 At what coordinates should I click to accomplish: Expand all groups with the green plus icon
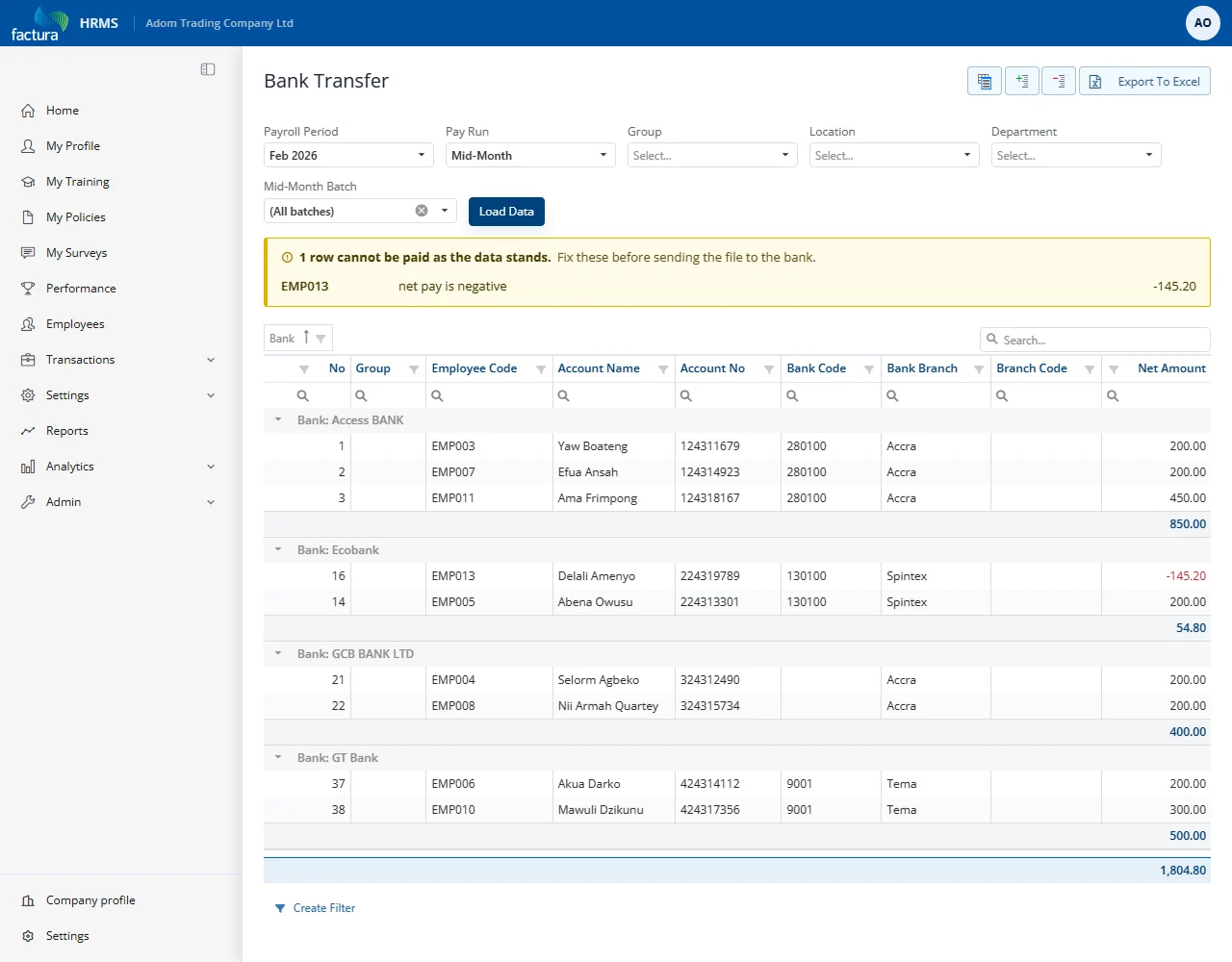[x=1022, y=82]
